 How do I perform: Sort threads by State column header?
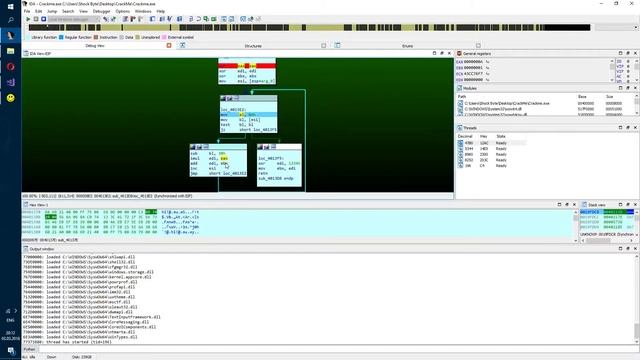pos(501,136)
